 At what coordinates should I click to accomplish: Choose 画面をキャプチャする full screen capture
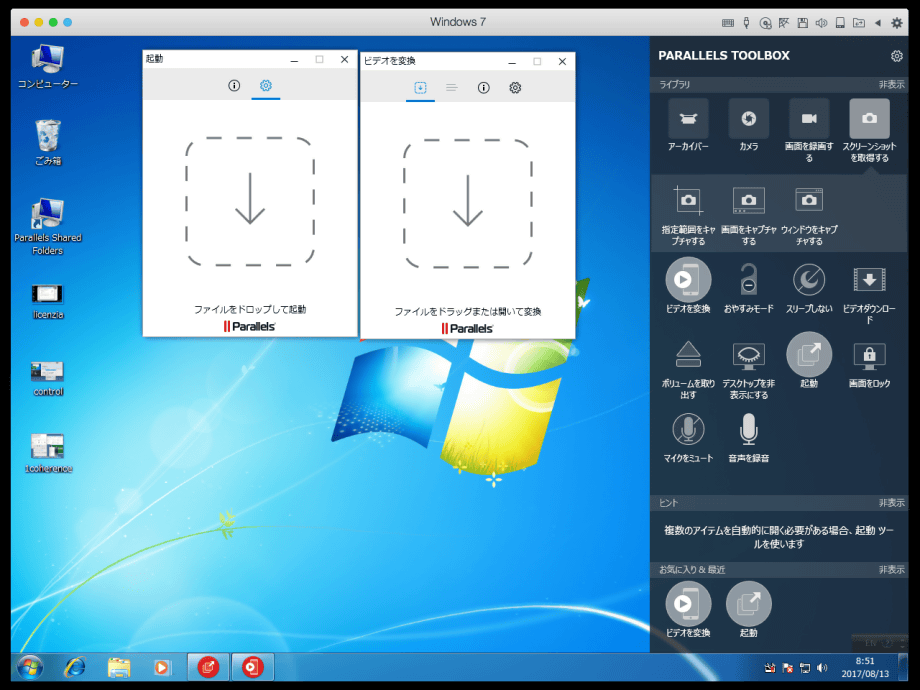coord(749,215)
